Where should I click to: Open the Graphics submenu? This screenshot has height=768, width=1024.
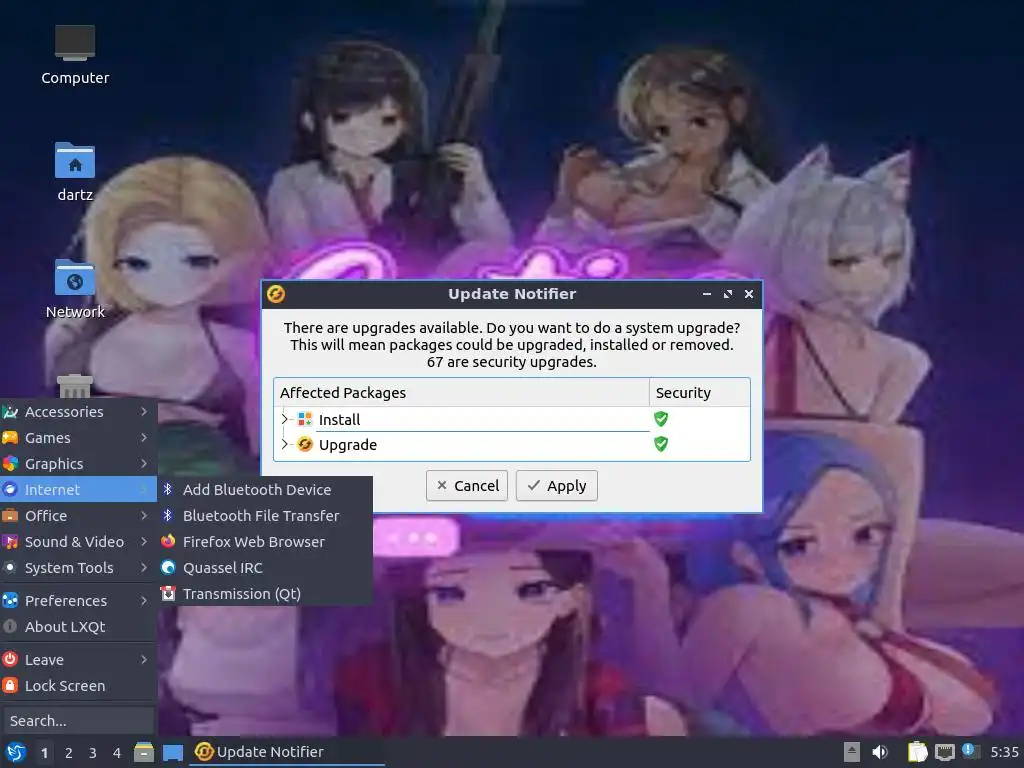78,464
